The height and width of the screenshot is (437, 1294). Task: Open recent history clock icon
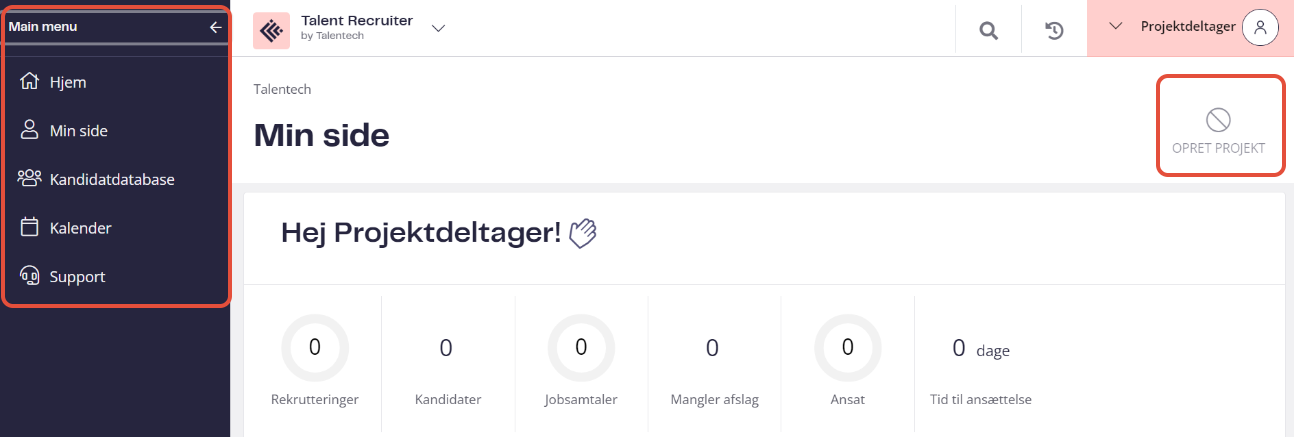pos(1054,30)
